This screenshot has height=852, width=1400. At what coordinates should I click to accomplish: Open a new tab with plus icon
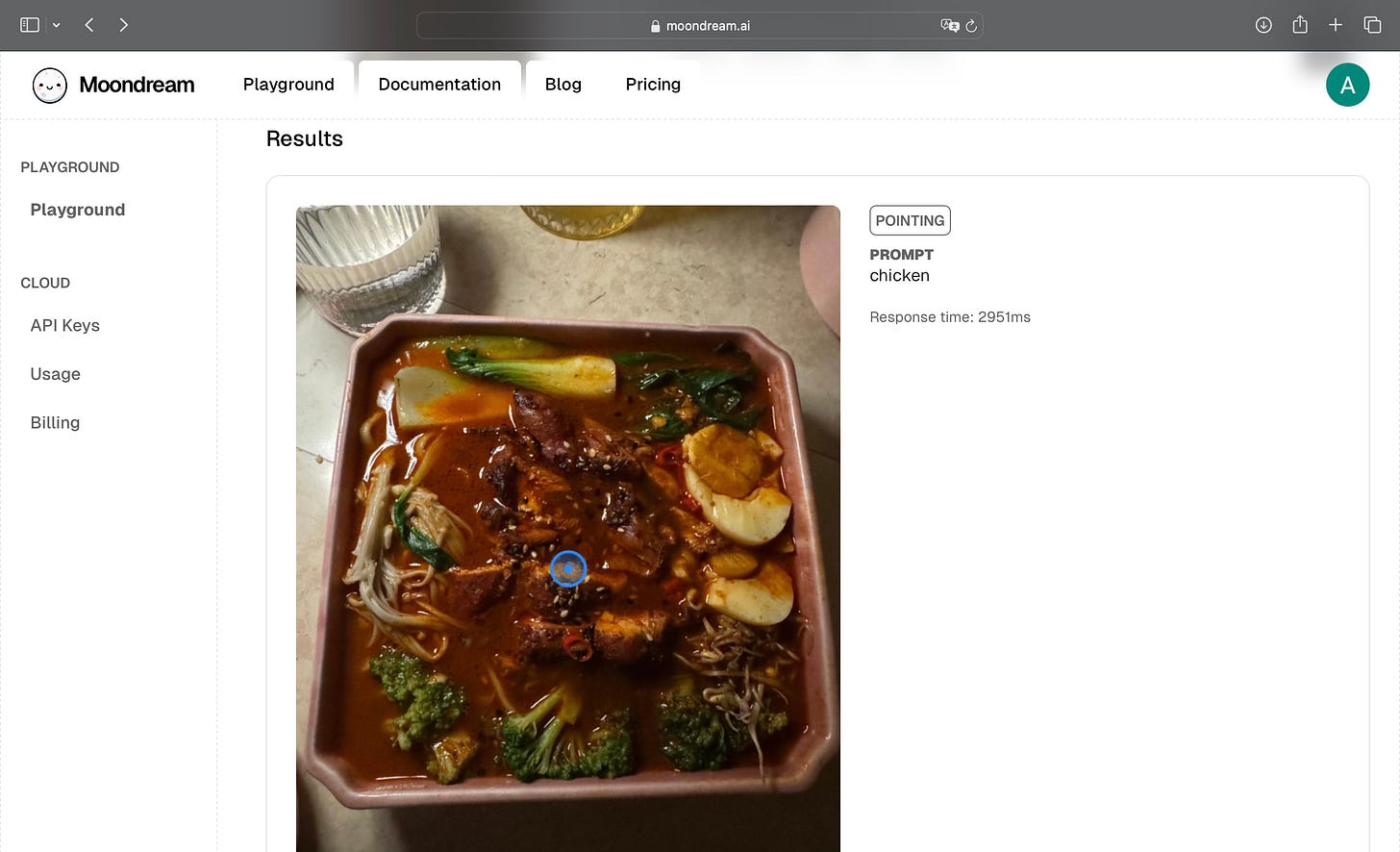(x=1336, y=25)
